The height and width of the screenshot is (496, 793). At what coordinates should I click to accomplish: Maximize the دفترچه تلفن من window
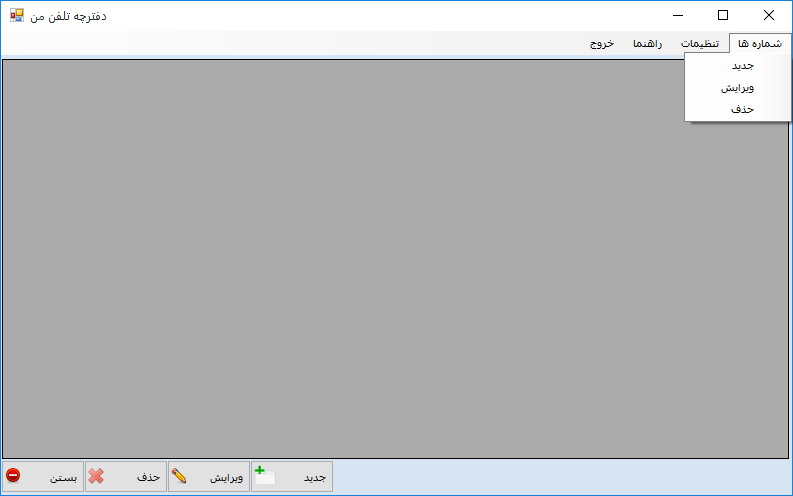click(x=723, y=15)
